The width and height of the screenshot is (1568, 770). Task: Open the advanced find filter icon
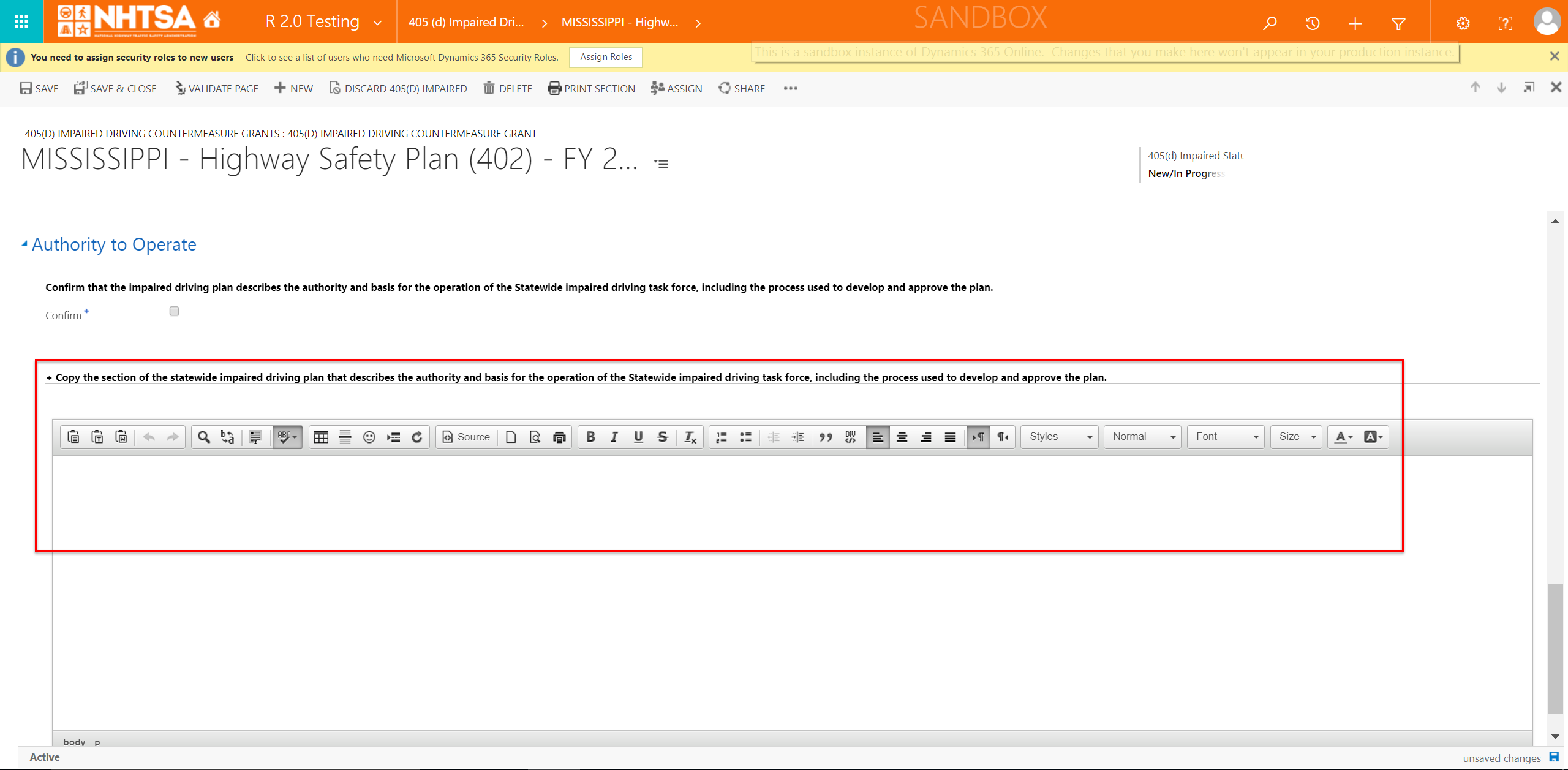[x=1398, y=23]
